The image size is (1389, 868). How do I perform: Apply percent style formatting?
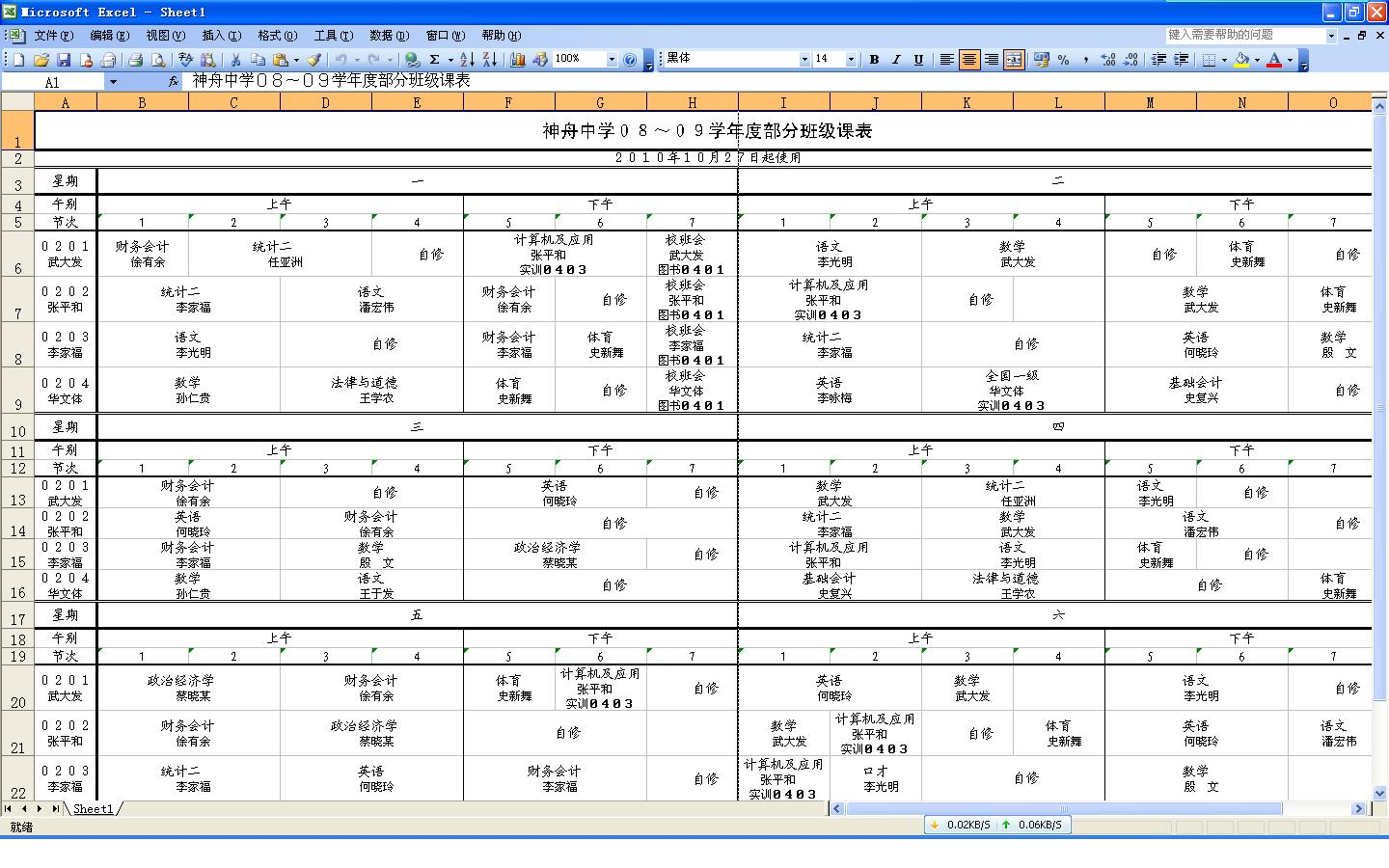click(1064, 60)
